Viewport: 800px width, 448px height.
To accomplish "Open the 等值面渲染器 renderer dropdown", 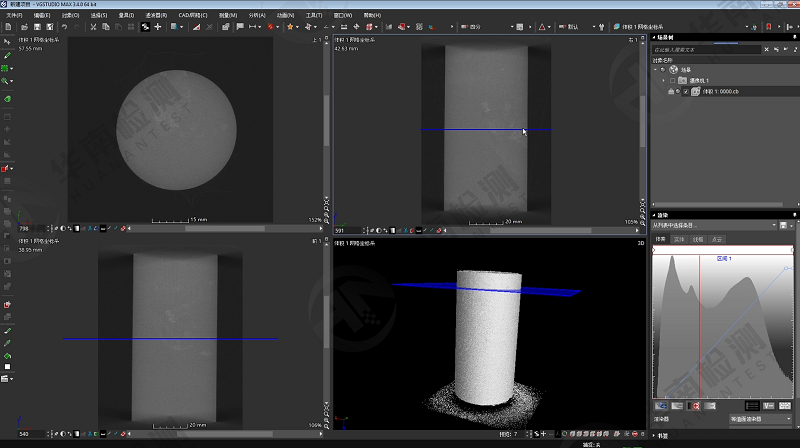I will pos(760,419).
